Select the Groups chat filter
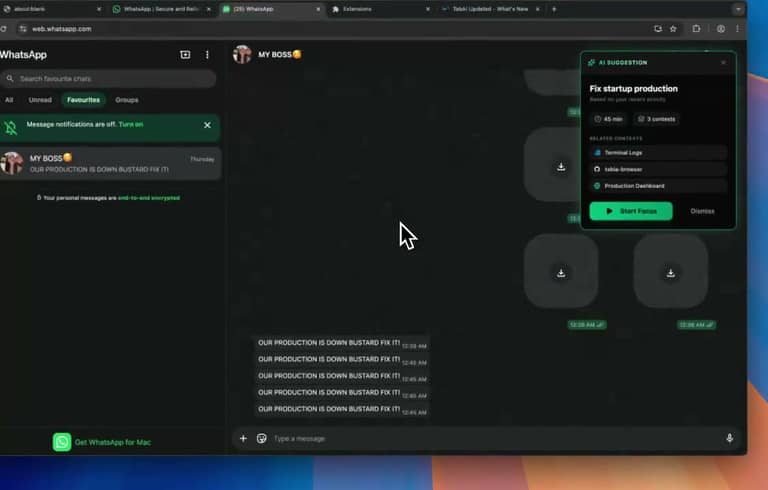 (x=127, y=100)
